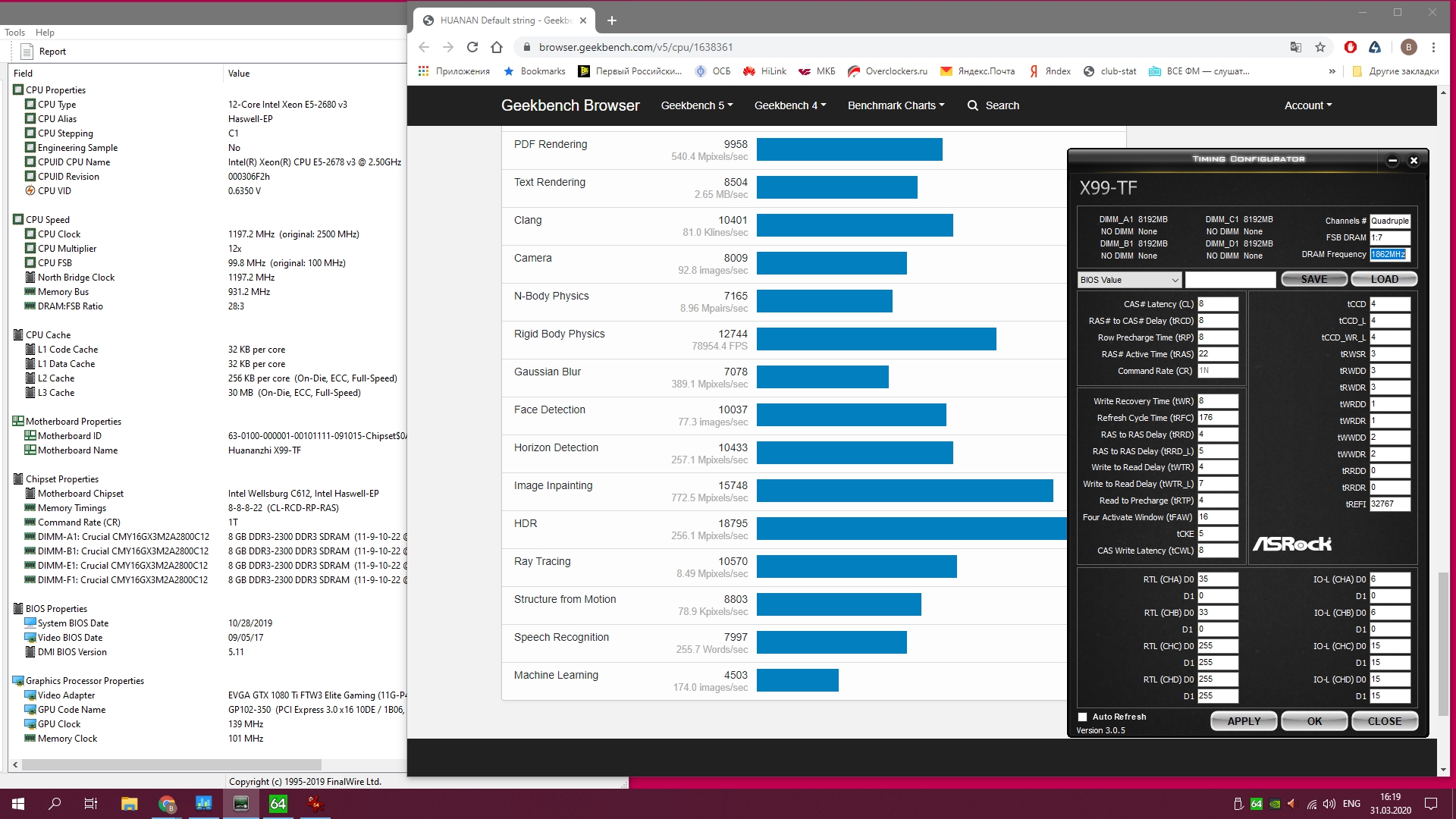Viewport: 1456px width, 819px height.
Task: Click the Report icon in AIDA64 toolbar
Action: tap(27, 52)
